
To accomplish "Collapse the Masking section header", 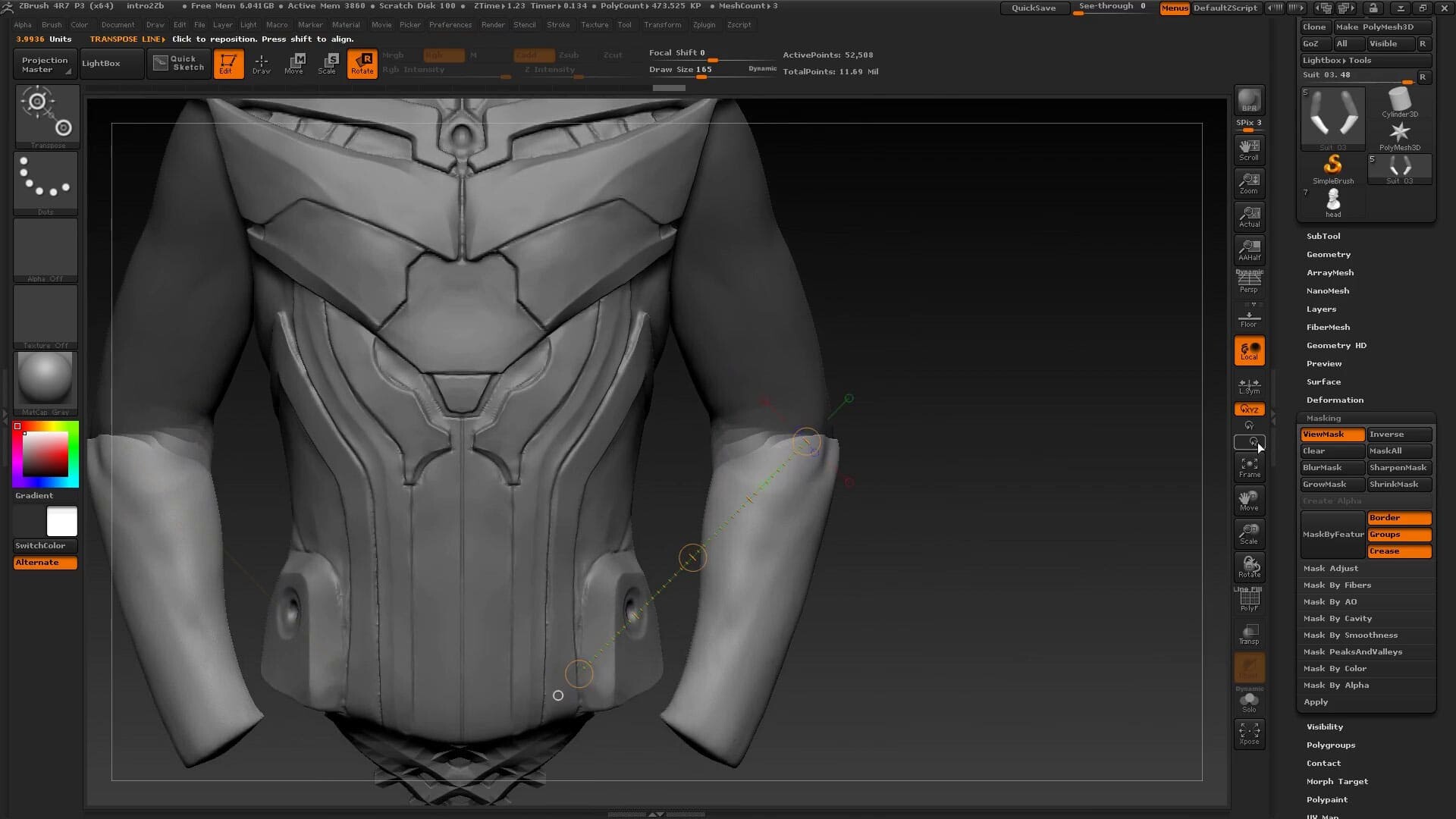I will point(1323,419).
